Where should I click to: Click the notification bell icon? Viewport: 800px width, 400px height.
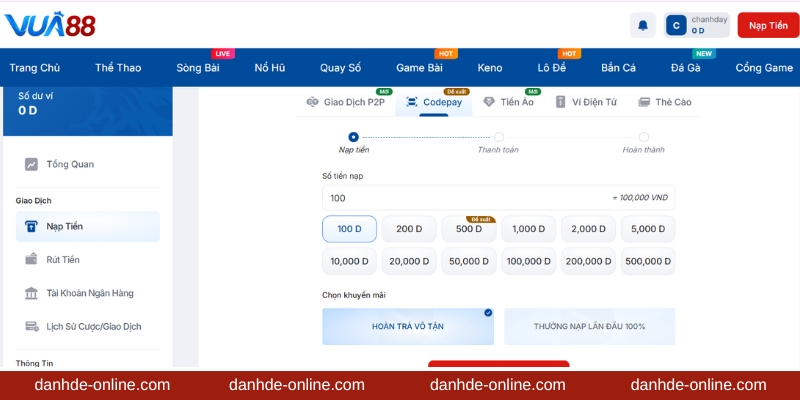[643, 26]
